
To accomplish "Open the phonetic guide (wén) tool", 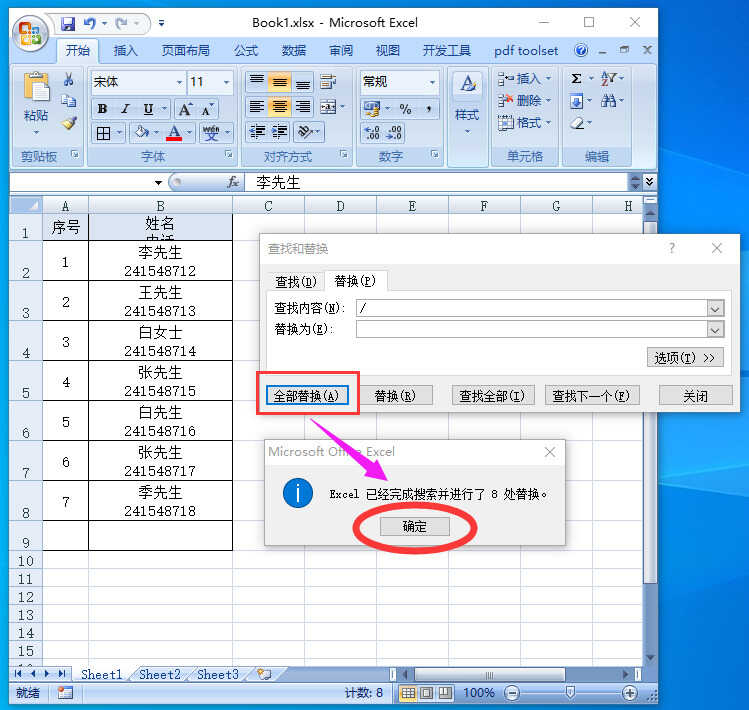I will pyautogui.click(x=211, y=132).
